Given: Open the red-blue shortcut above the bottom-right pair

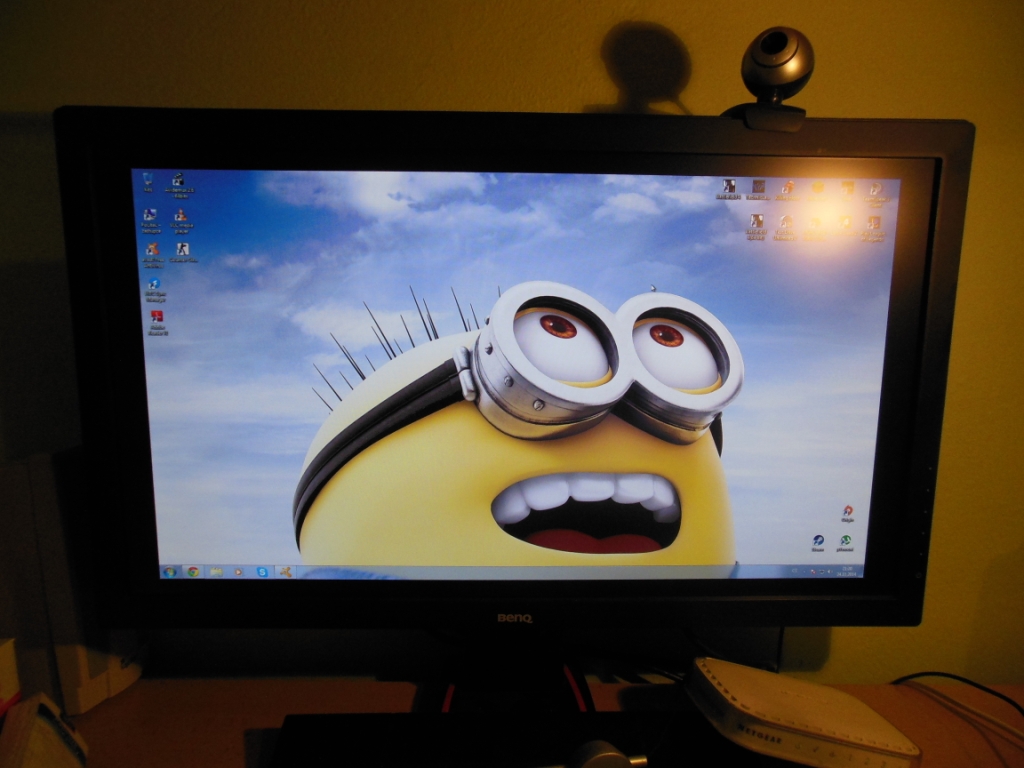Looking at the screenshot, I should pos(847,513).
